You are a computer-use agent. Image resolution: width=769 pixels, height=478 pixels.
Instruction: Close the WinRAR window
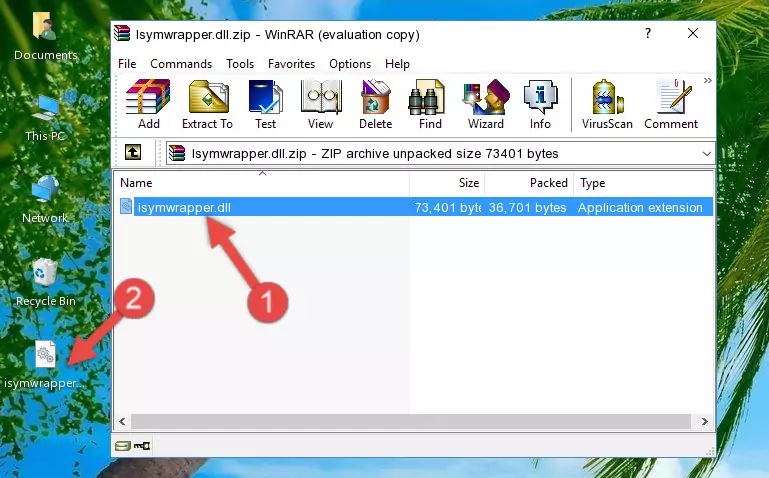tap(693, 33)
